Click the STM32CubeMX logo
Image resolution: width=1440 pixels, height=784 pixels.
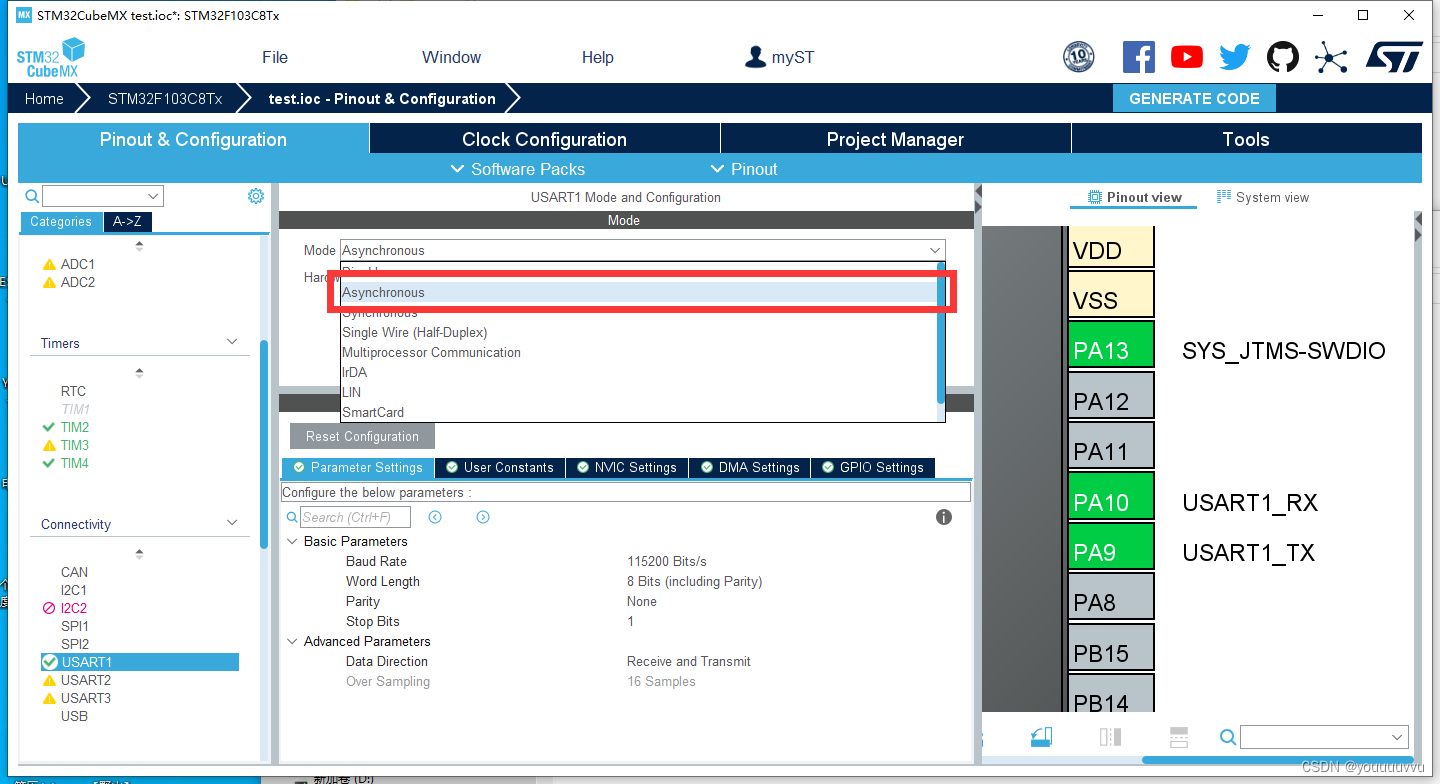(50, 58)
